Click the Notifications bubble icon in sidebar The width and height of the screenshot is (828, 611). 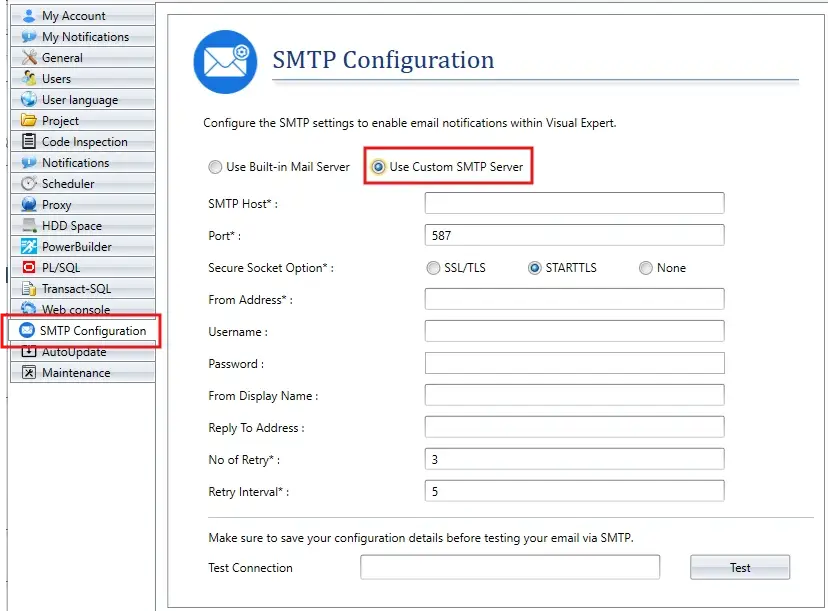tap(29, 163)
